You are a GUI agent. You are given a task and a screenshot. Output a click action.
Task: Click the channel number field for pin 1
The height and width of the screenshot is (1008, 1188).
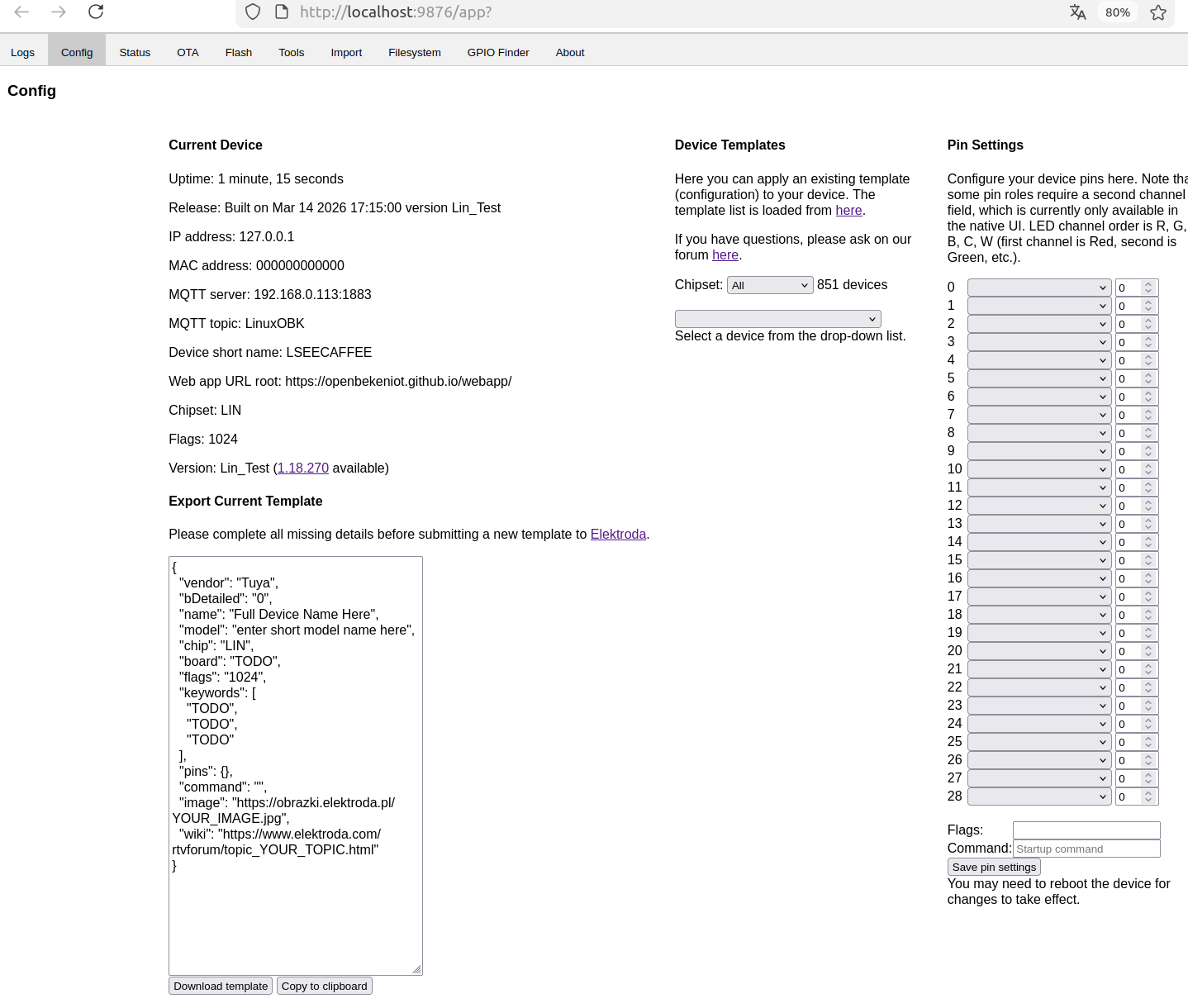pyautogui.click(x=1137, y=305)
